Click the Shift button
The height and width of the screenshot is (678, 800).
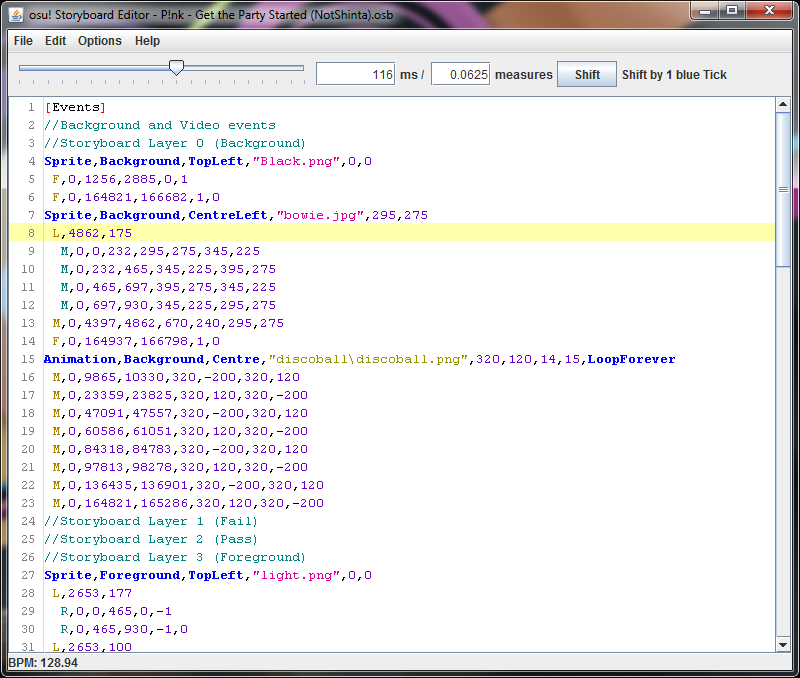tap(587, 74)
